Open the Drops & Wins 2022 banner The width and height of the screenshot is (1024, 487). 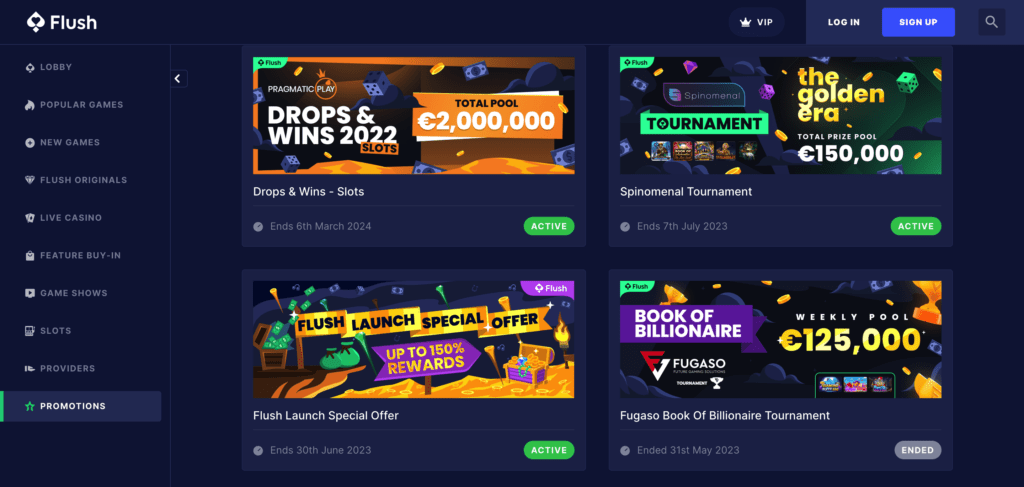(414, 116)
